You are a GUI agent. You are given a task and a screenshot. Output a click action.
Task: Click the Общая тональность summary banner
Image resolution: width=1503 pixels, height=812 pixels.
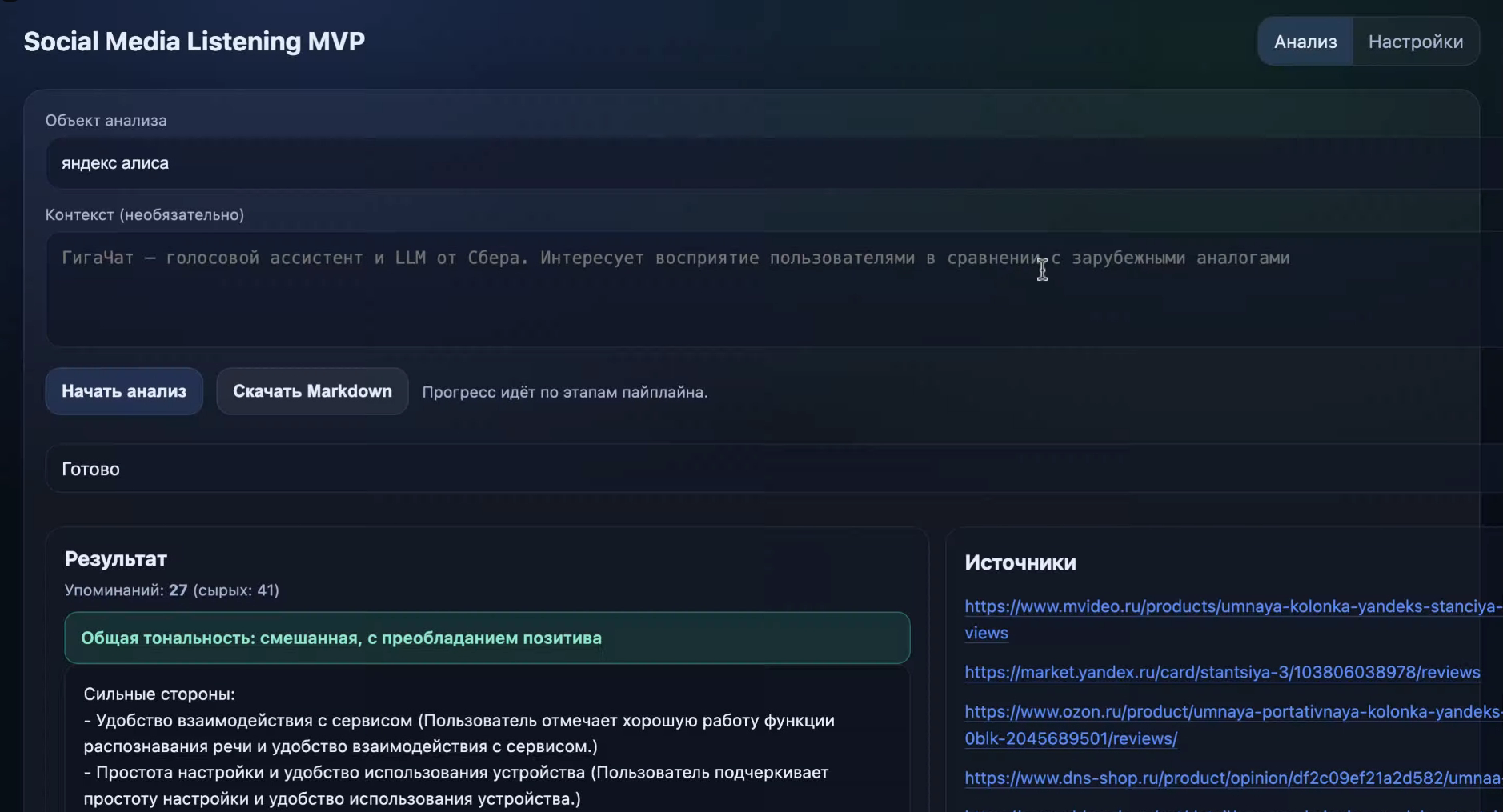point(487,638)
